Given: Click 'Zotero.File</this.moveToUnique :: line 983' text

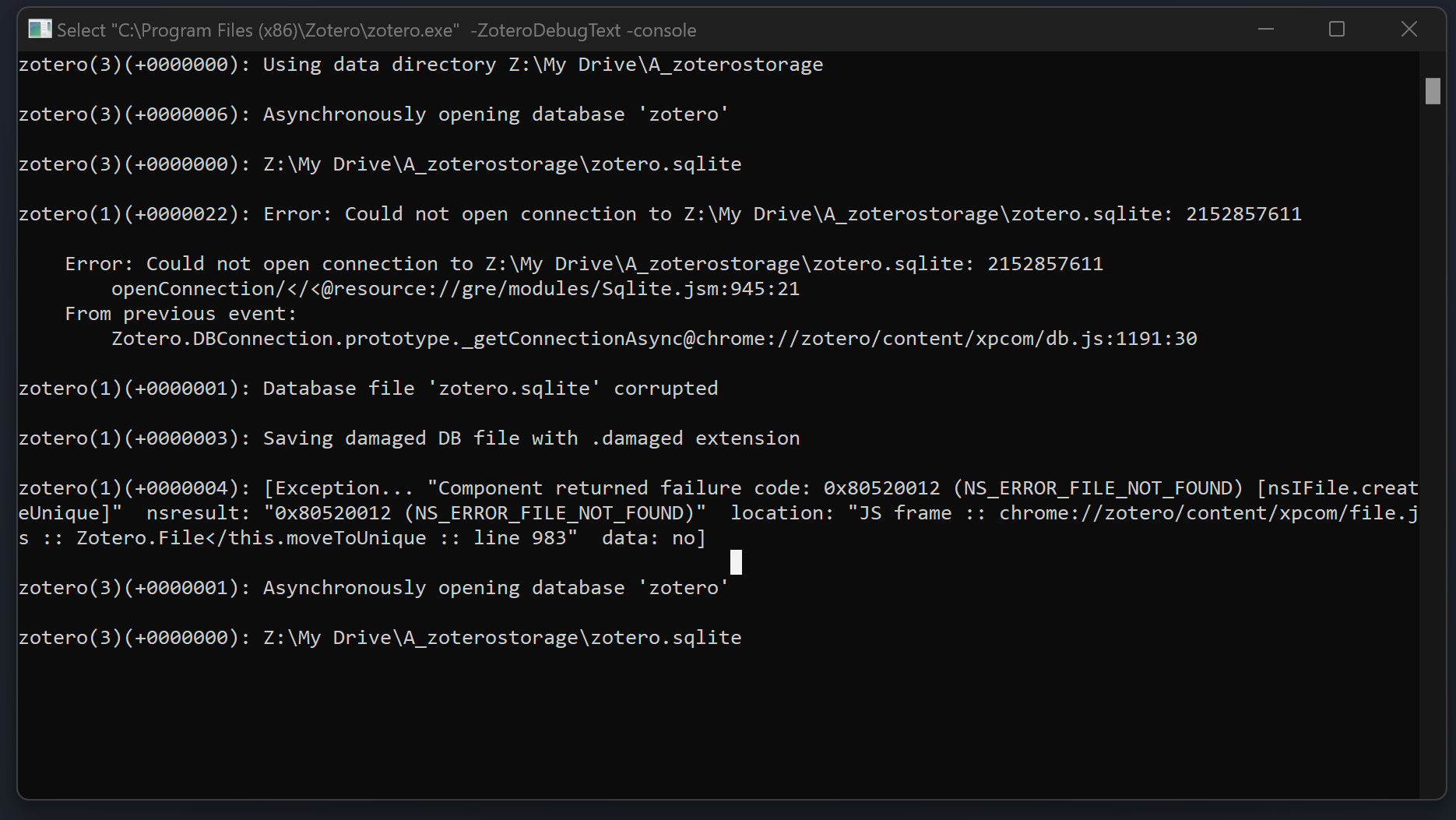Looking at the screenshot, I should point(327,538).
